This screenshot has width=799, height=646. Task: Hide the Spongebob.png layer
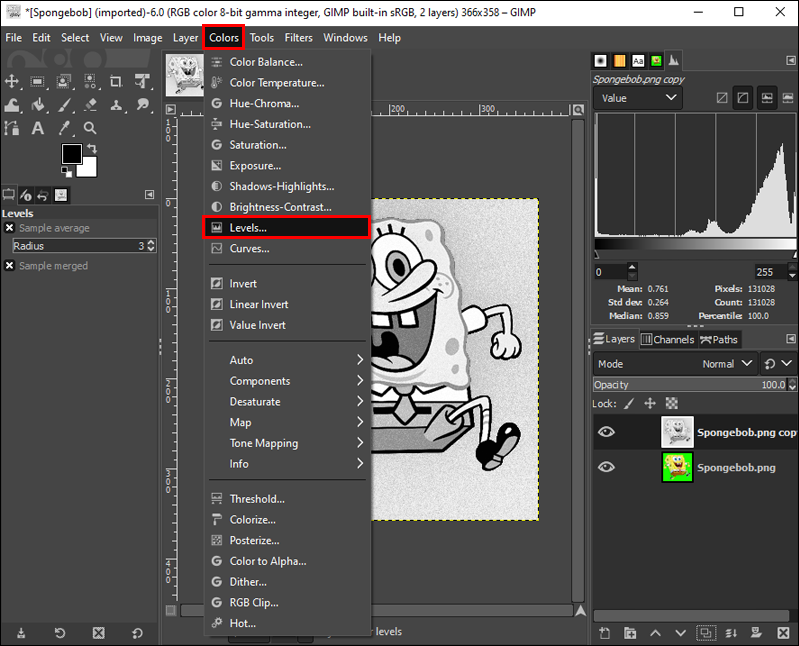(x=606, y=467)
